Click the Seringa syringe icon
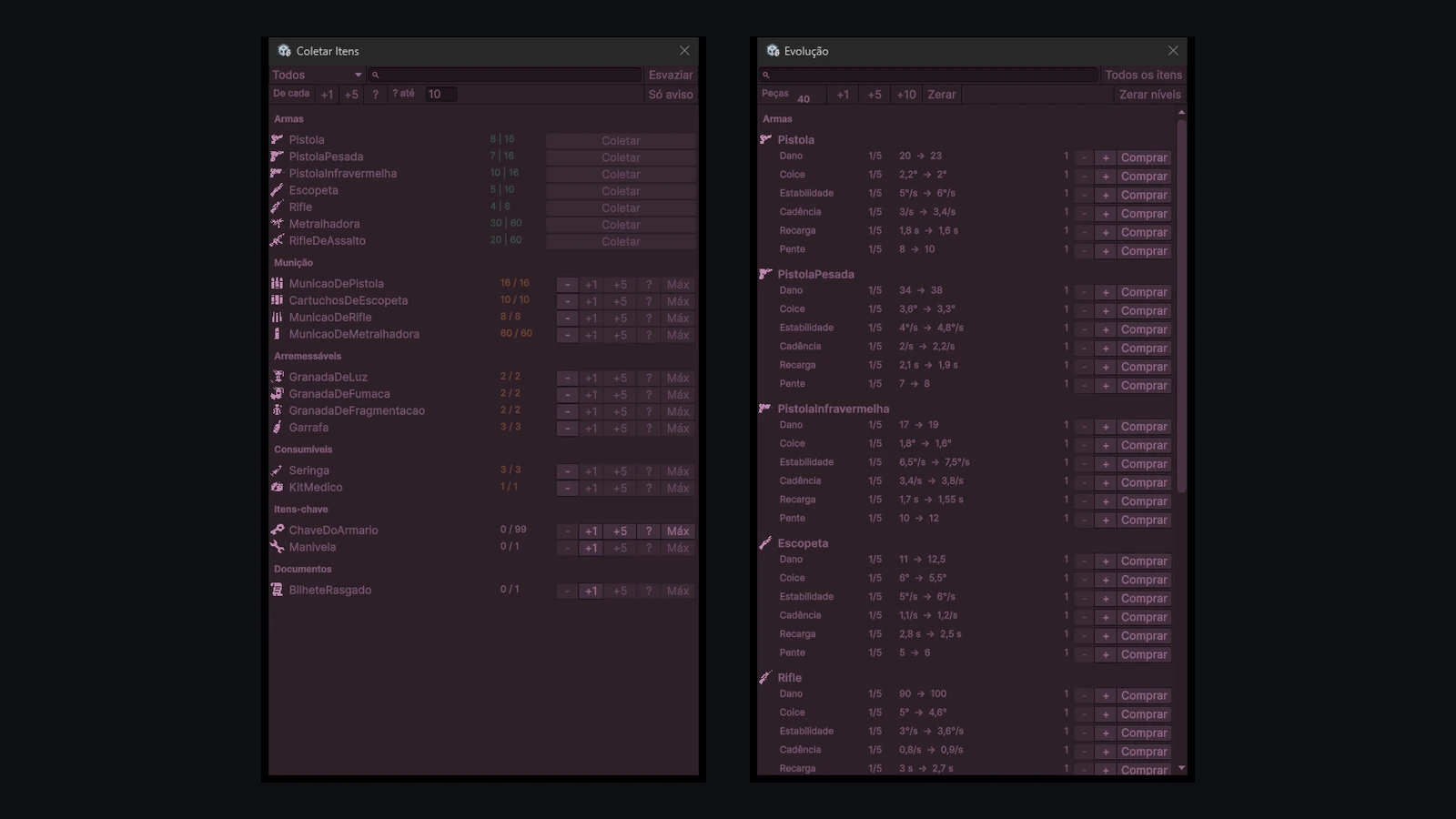Image resolution: width=1456 pixels, height=819 pixels. [277, 470]
